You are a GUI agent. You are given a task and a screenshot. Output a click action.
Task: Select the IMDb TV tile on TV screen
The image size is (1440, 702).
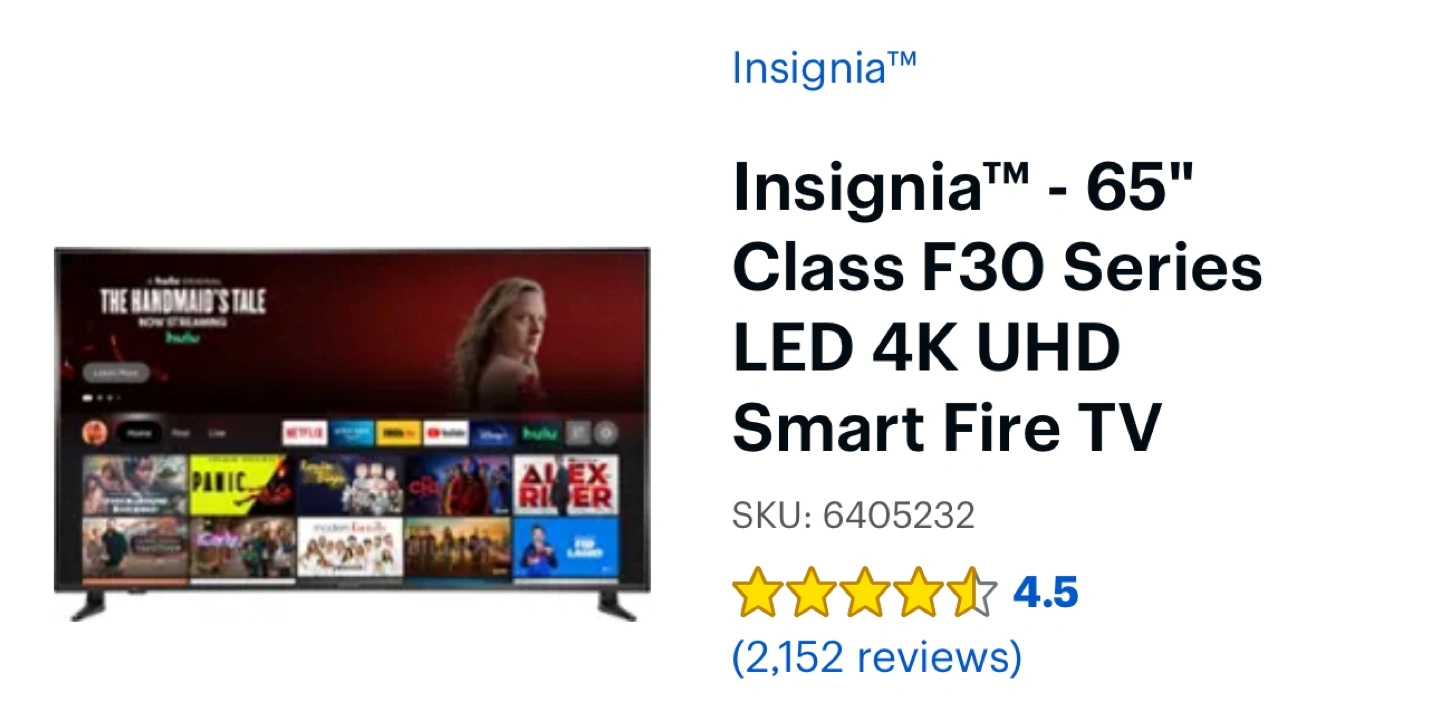398,433
